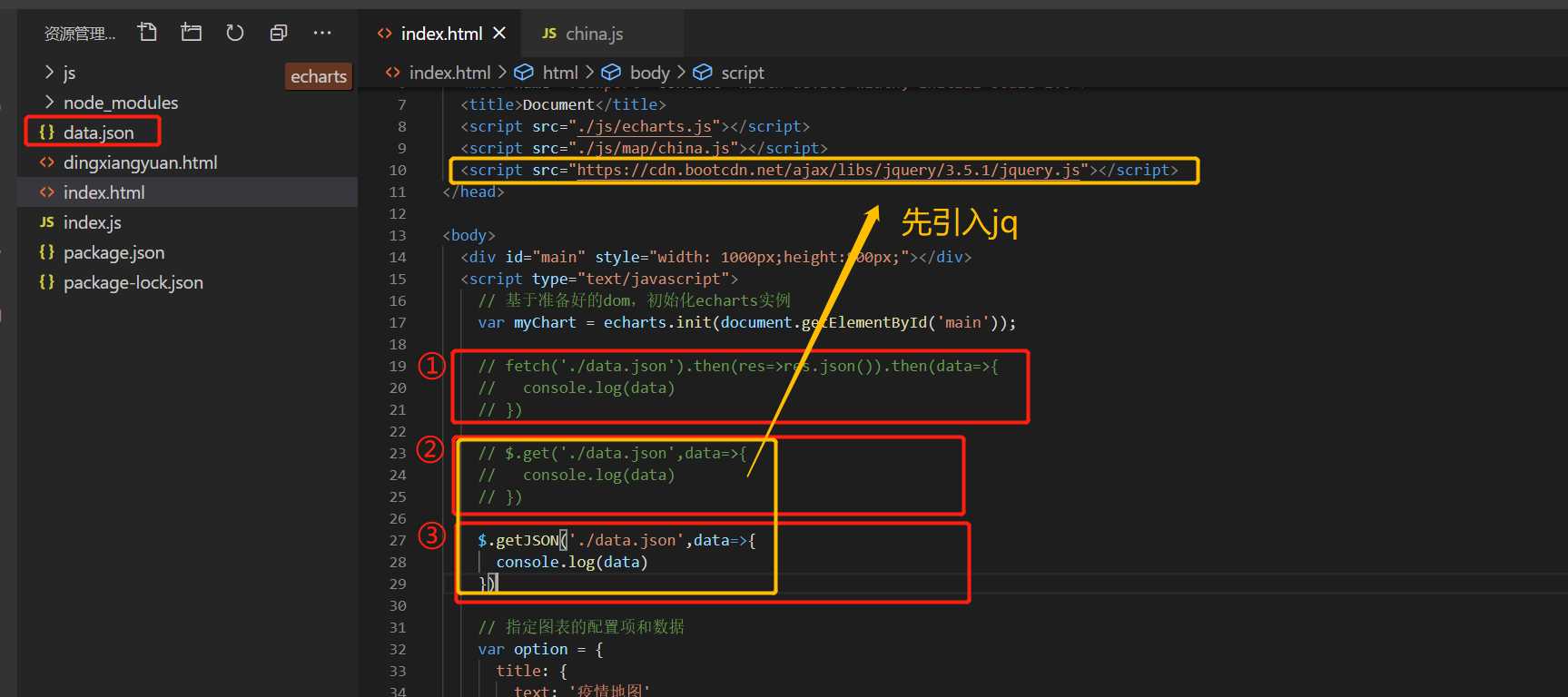This screenshot has height=697, width=1568.
Task: Click the commented $.get code on line 23
Action: coord(612,453)
